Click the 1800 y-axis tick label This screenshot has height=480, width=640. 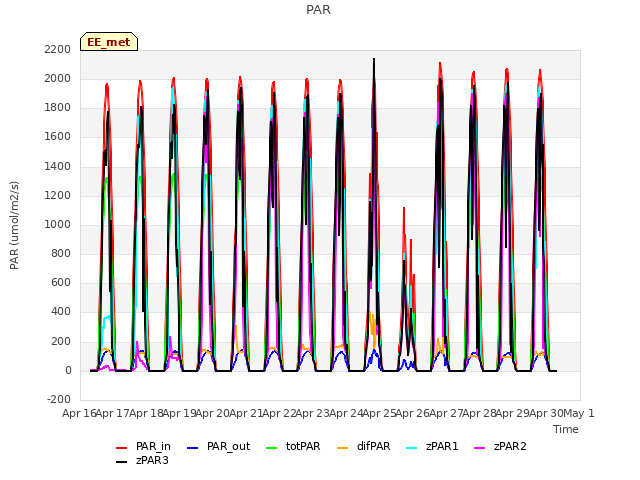(x=58, y=108)
